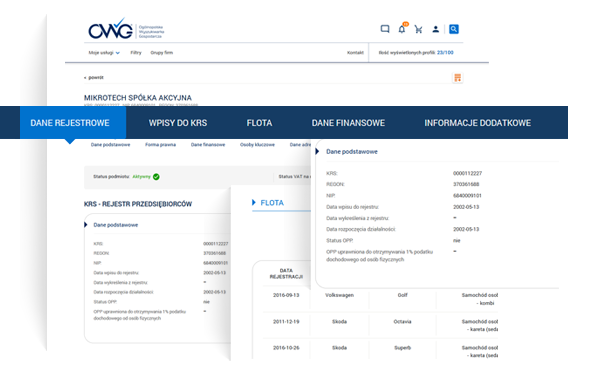Expand the Moje usługi dropdown
Screen dimensions: 605x373
[x=104, y=53]
